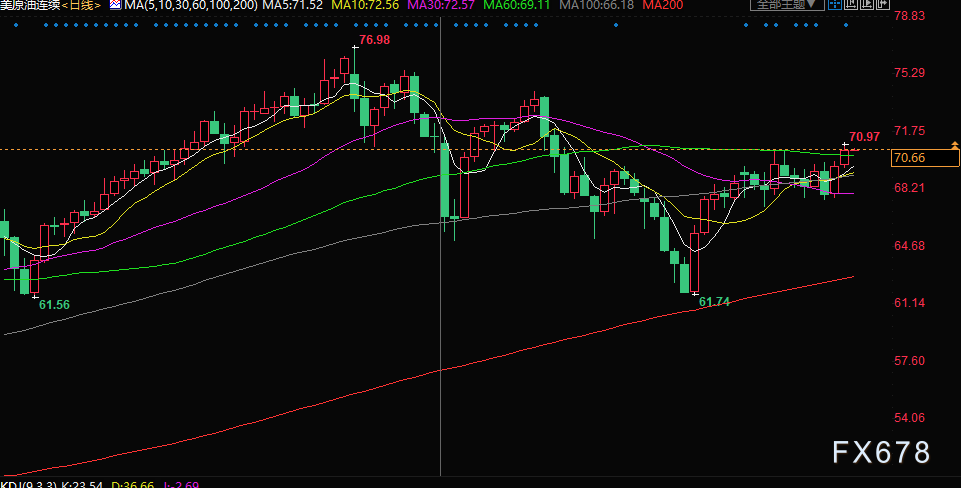
Task: Click the second chart layout icon
Action: tap(851, 4)
